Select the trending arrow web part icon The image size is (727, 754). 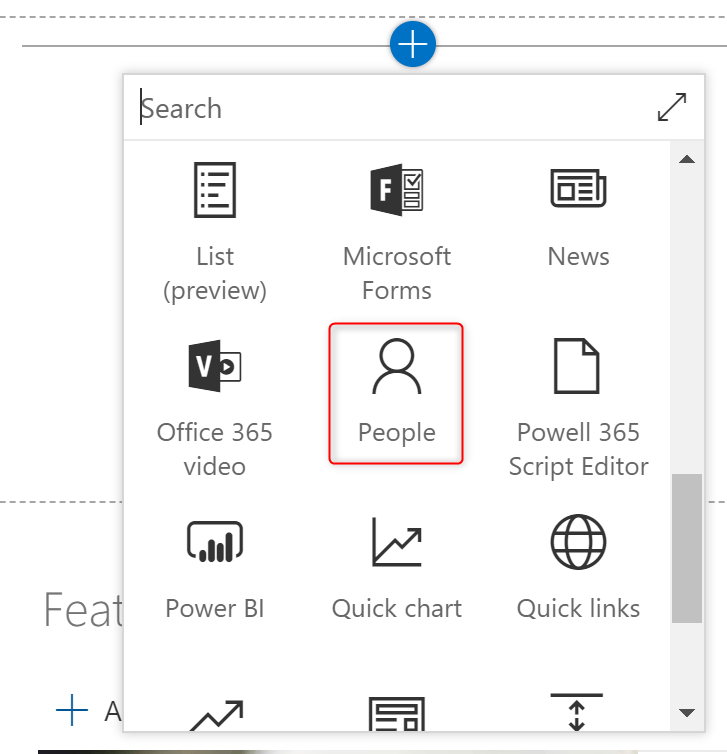click(216, 716)
